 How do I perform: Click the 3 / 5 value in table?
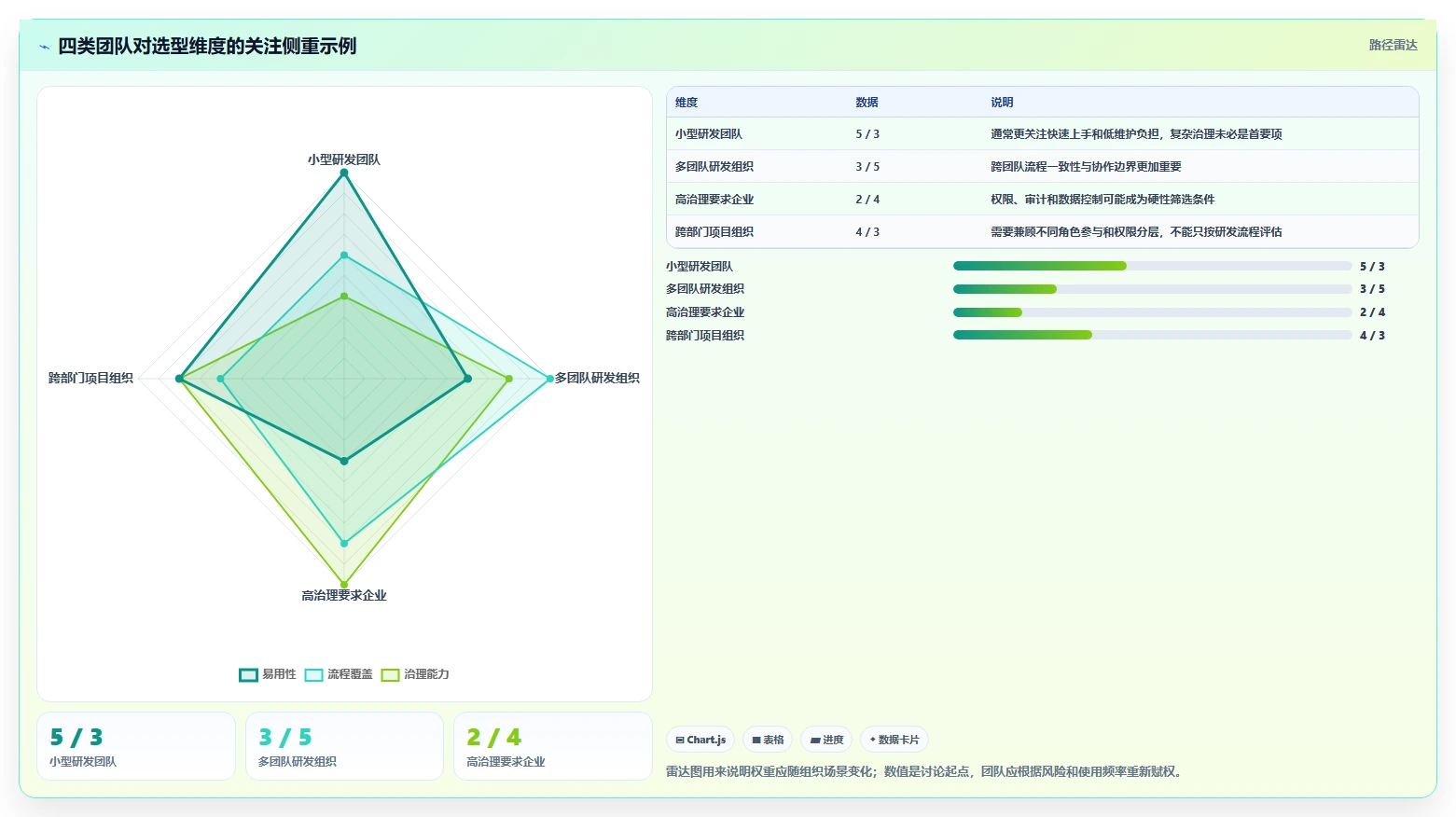coord(867,167)
